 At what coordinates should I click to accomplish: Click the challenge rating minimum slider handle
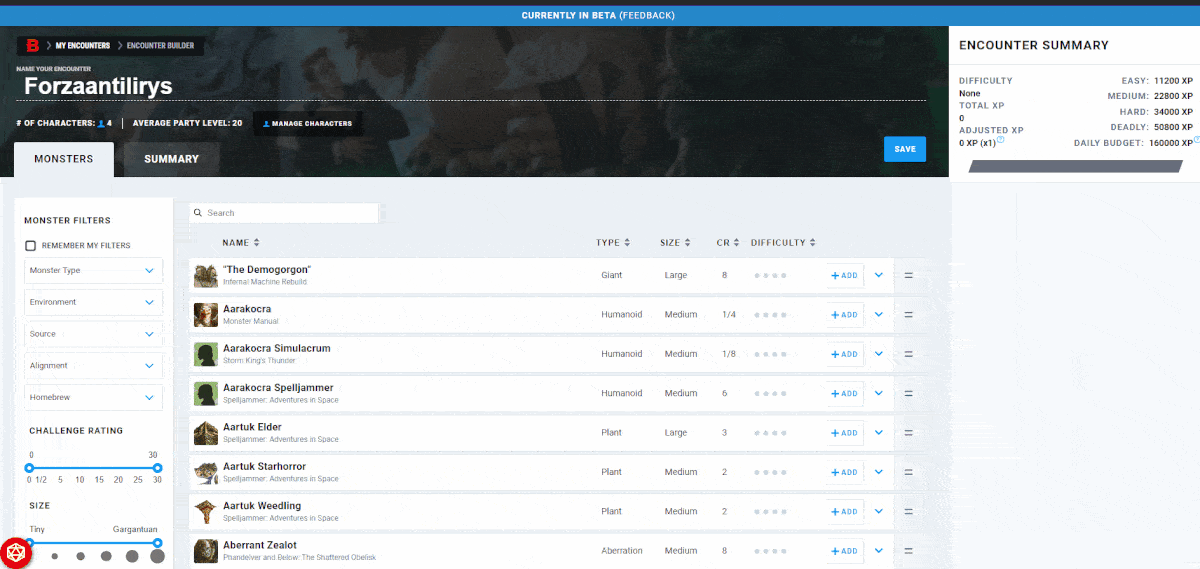click(x=29, y=468)
